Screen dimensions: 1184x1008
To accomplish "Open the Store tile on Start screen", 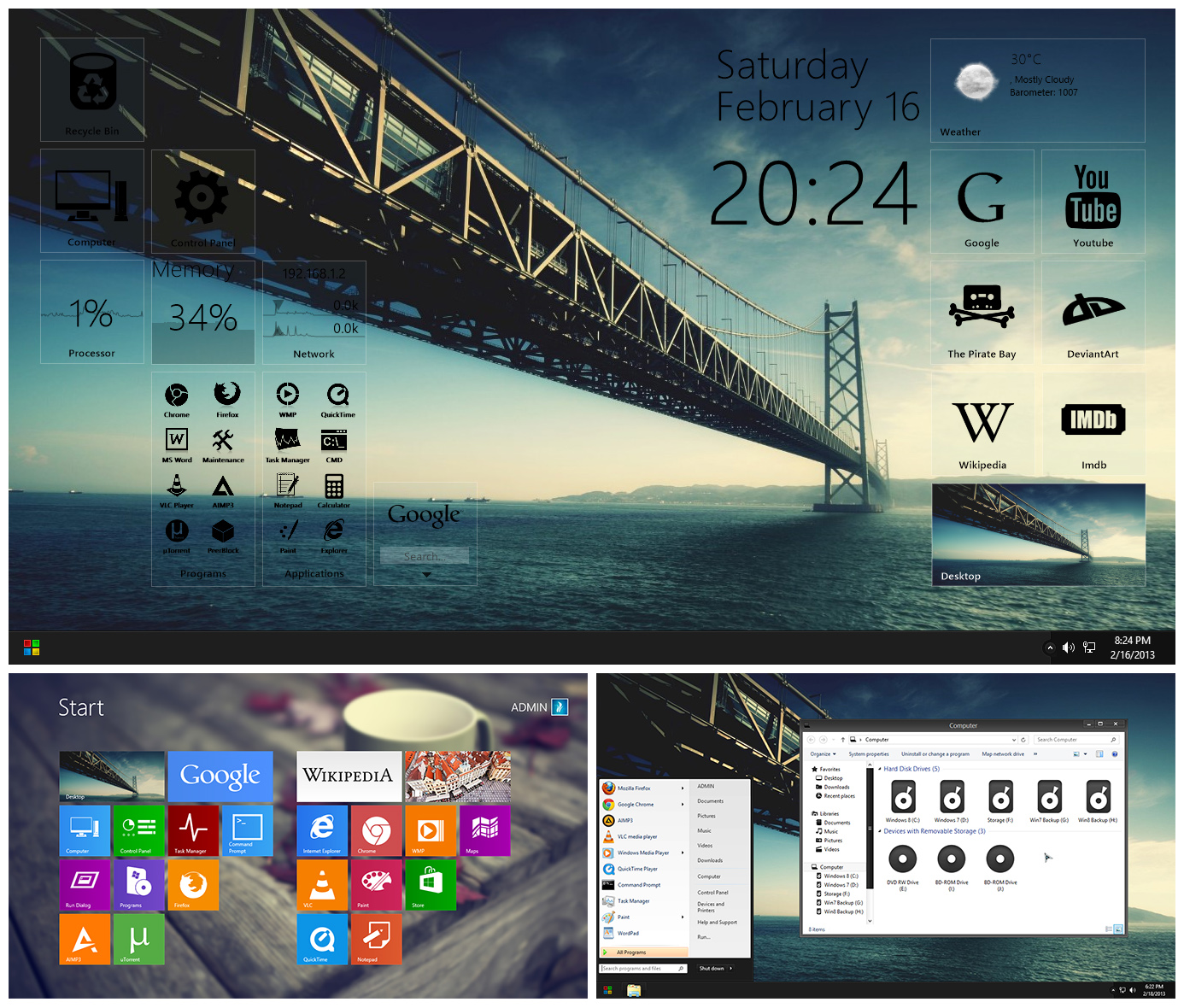I will (x=431, y=884).
